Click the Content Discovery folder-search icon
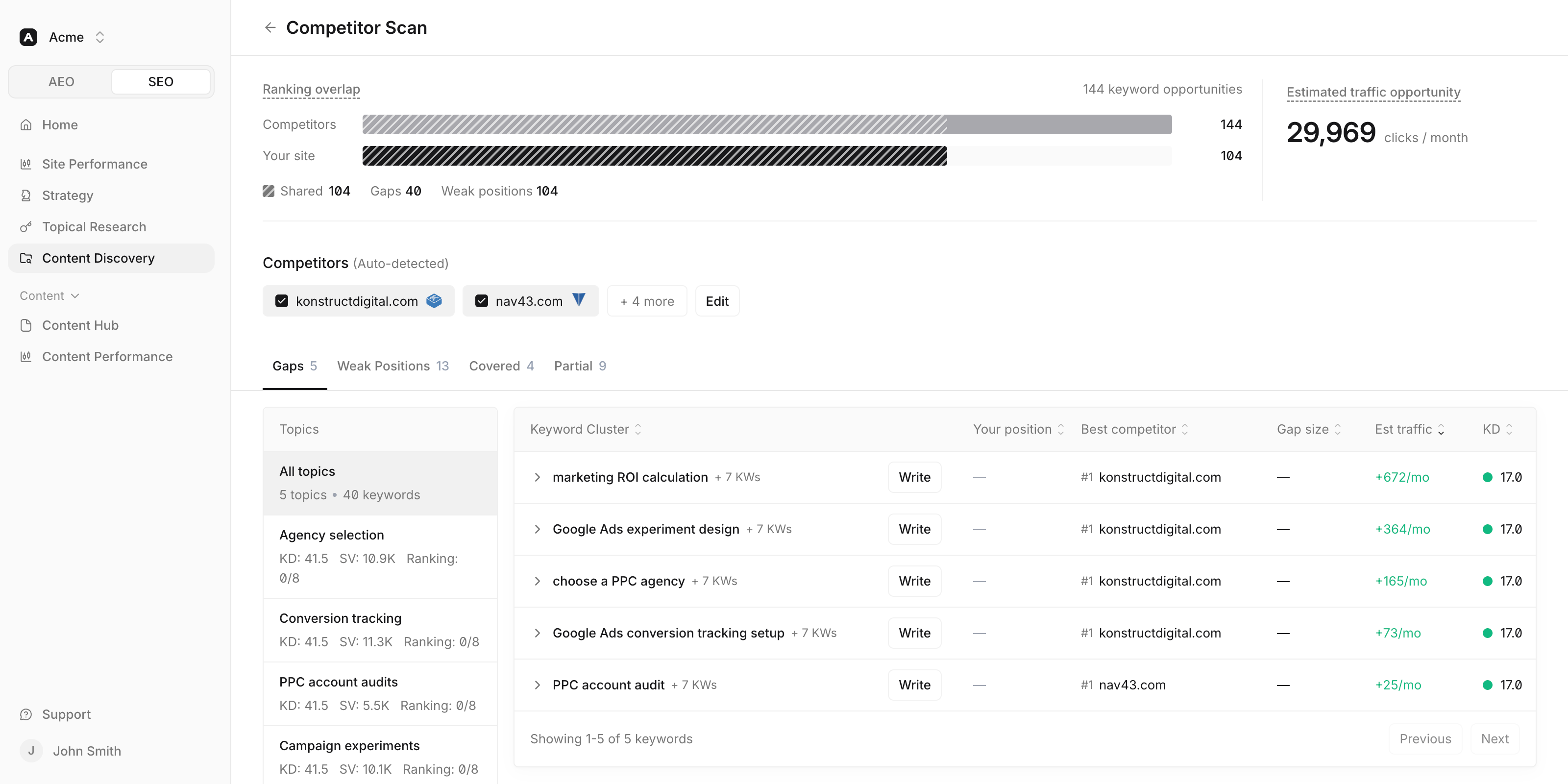Screen dimensions: 1568x784 (26, 258)
